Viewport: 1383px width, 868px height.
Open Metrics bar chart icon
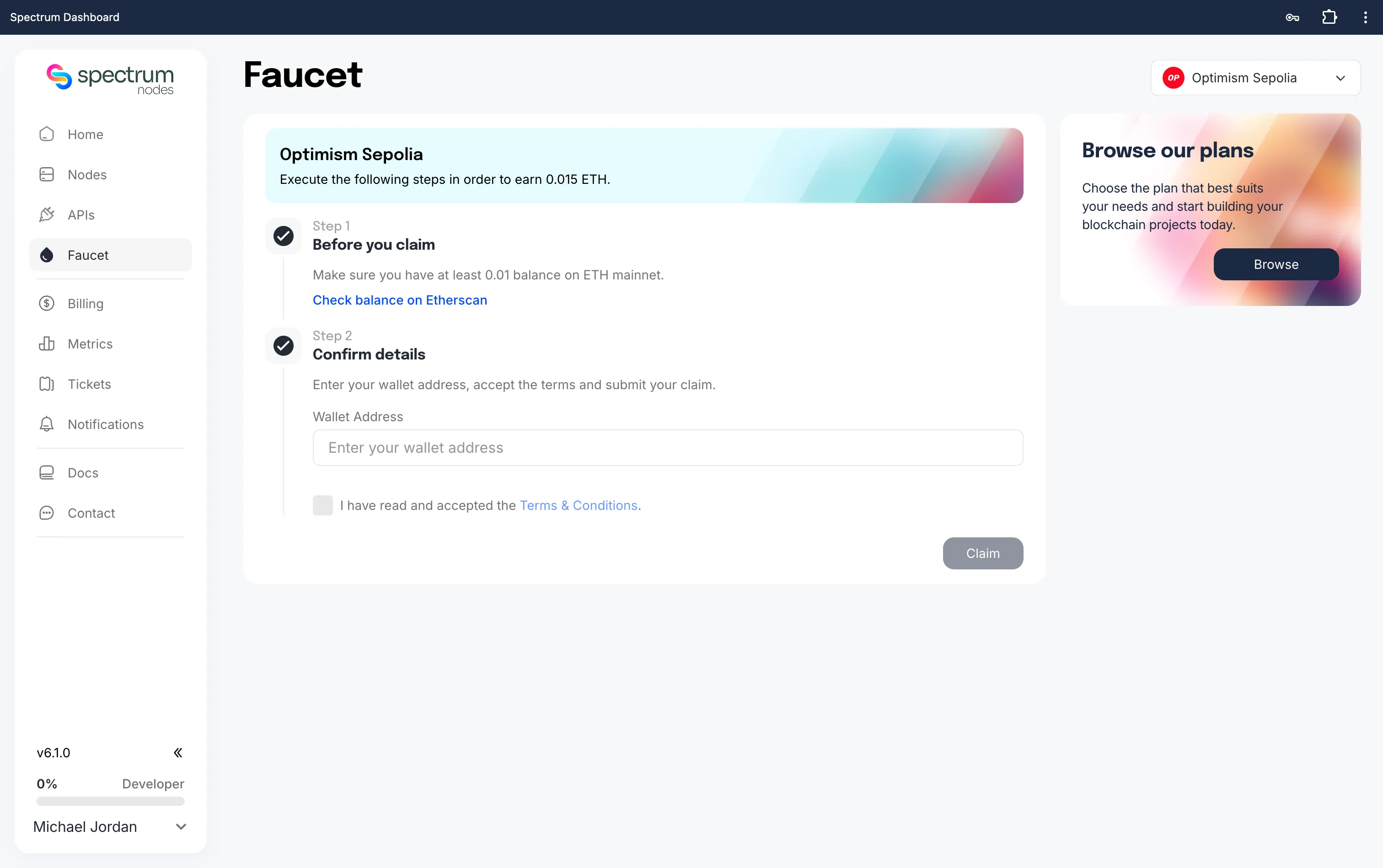tap(47, 343)
